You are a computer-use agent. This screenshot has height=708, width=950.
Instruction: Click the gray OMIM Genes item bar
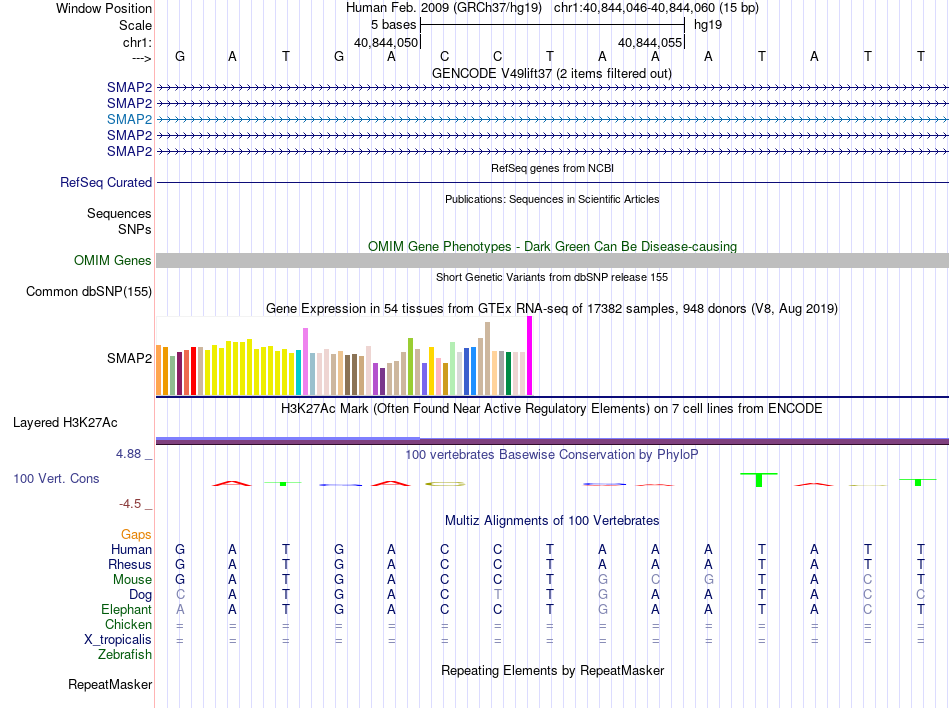(x=552, y=260)
